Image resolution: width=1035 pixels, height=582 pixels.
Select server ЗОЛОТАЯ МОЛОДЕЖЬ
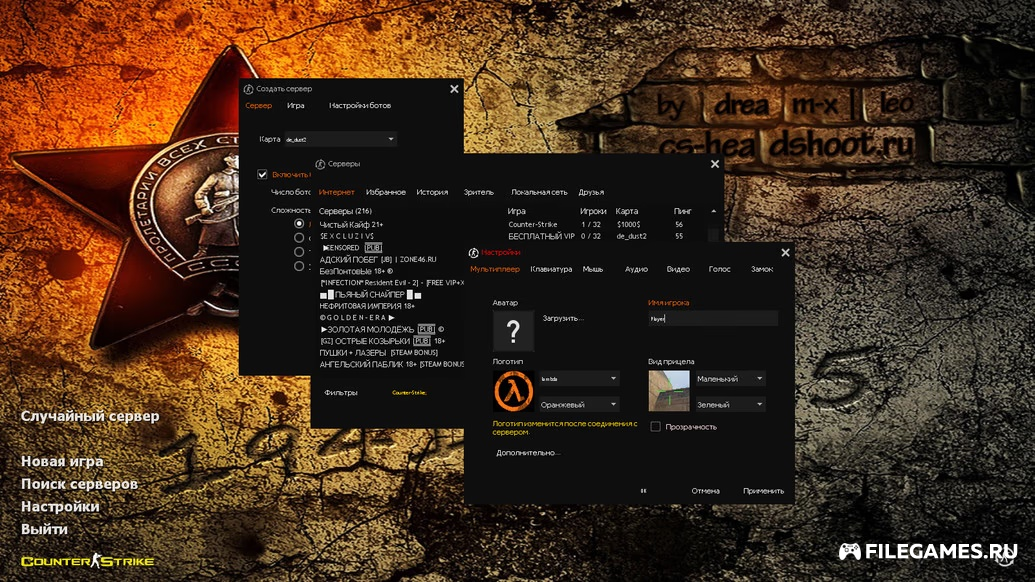[x=382, y=329]
